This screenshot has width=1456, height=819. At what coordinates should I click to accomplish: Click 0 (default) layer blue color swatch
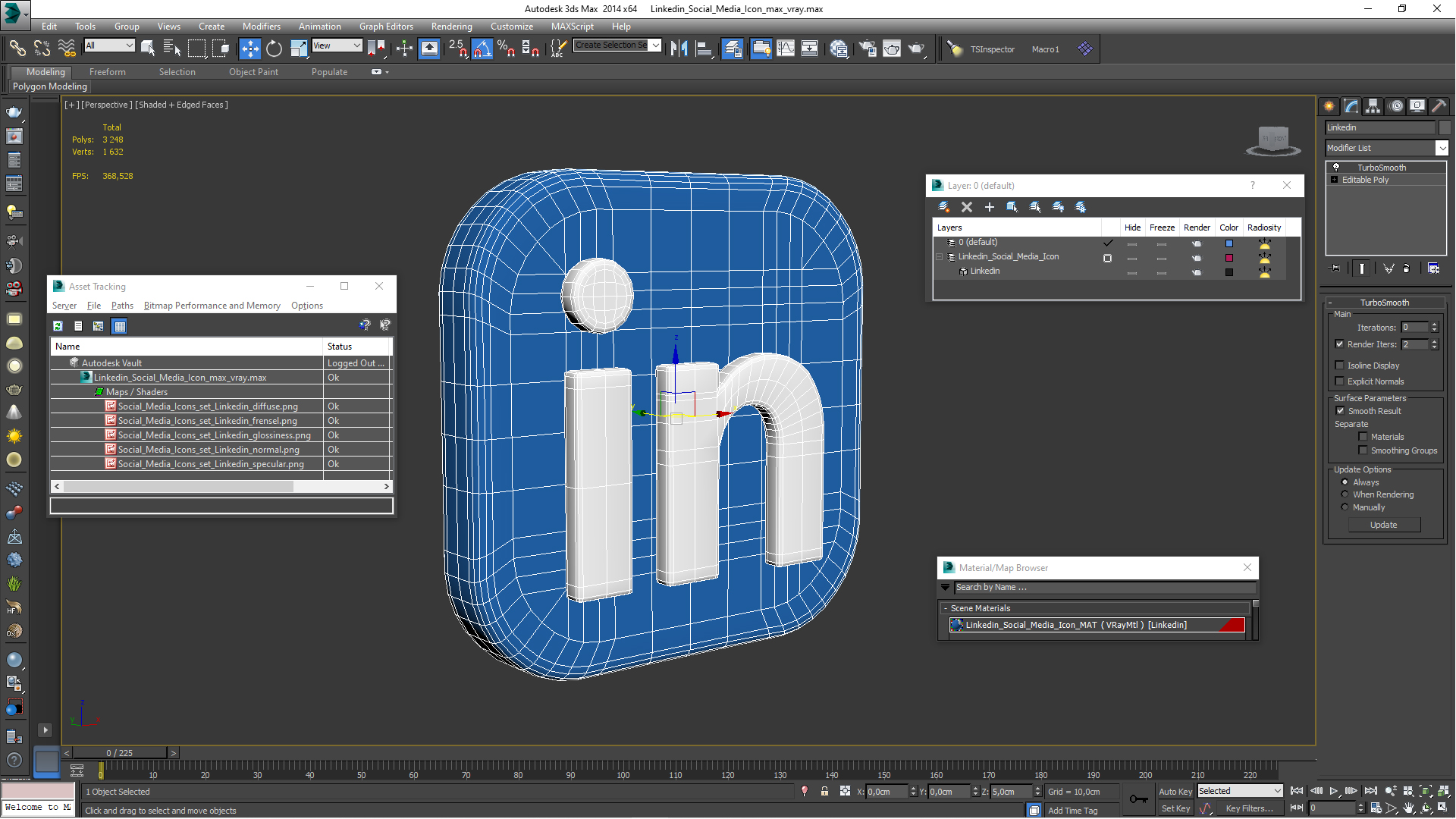click(x=1229, y=243)
